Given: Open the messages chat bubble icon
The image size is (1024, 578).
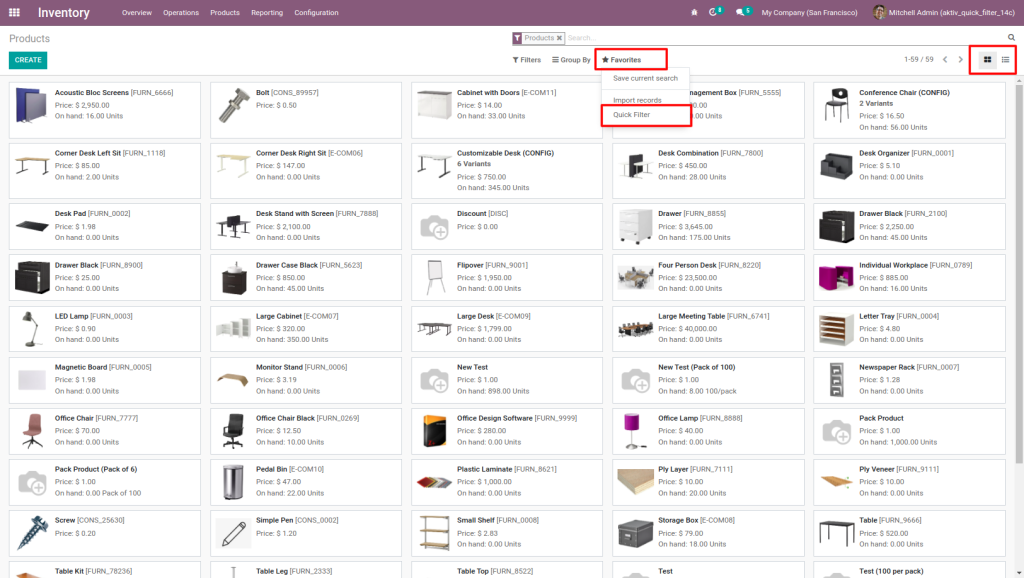Looking at the screenshot, I should [x=740, y=12].
